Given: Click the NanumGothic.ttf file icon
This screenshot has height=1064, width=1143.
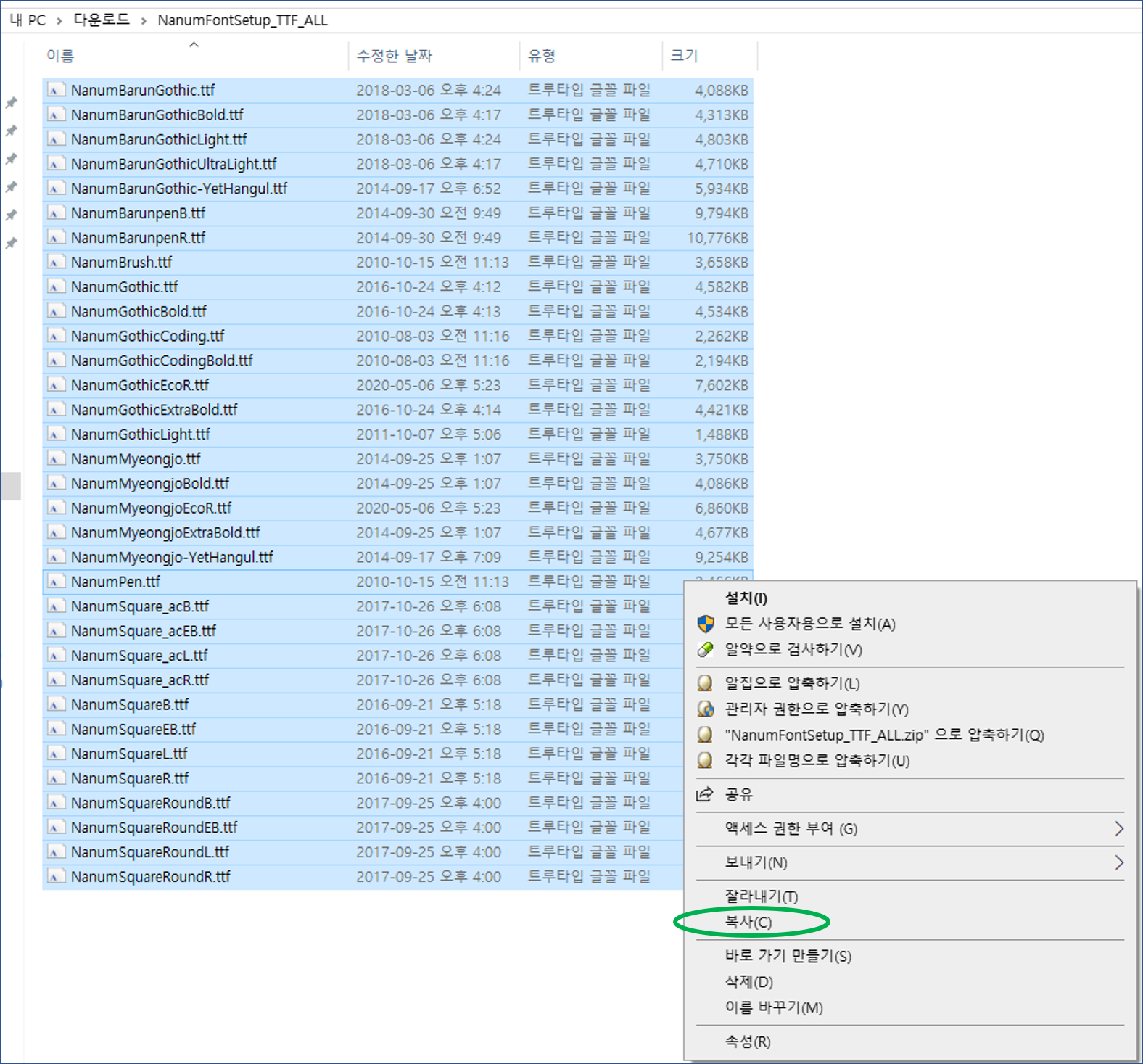Looking at the screenshot, I should pyautogui.click(x=56, y=286).
